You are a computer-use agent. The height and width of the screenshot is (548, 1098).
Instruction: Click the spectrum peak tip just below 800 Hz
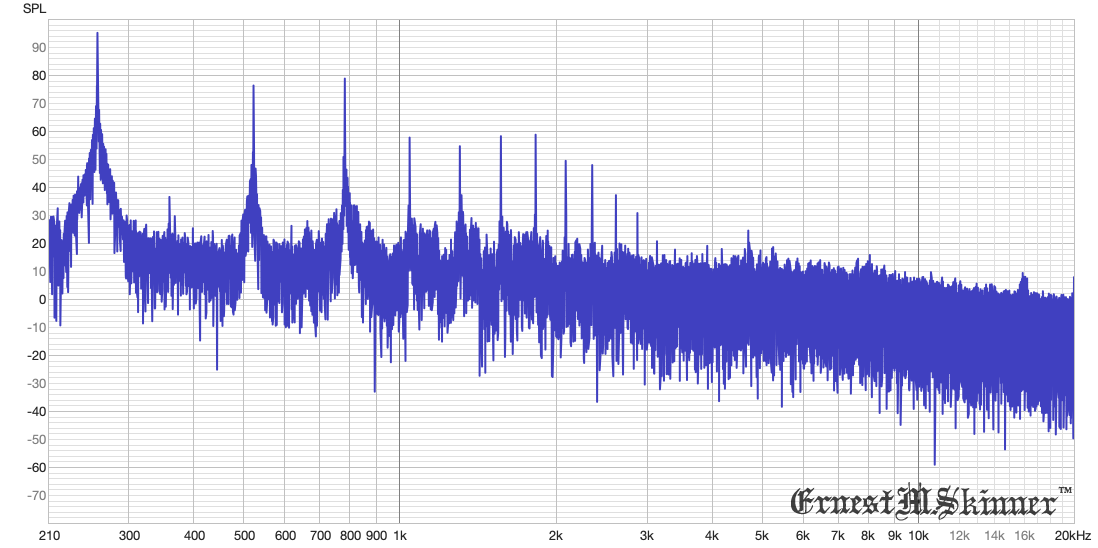[x=345, y=79]
